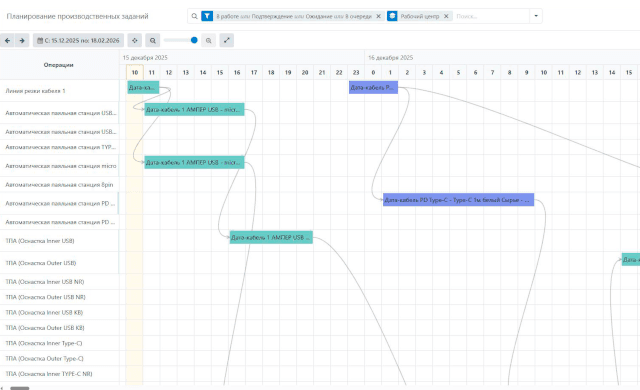Click the 'Планирование производственных заданий' title
Screen dimensions: 640x390
click(78, 16)
